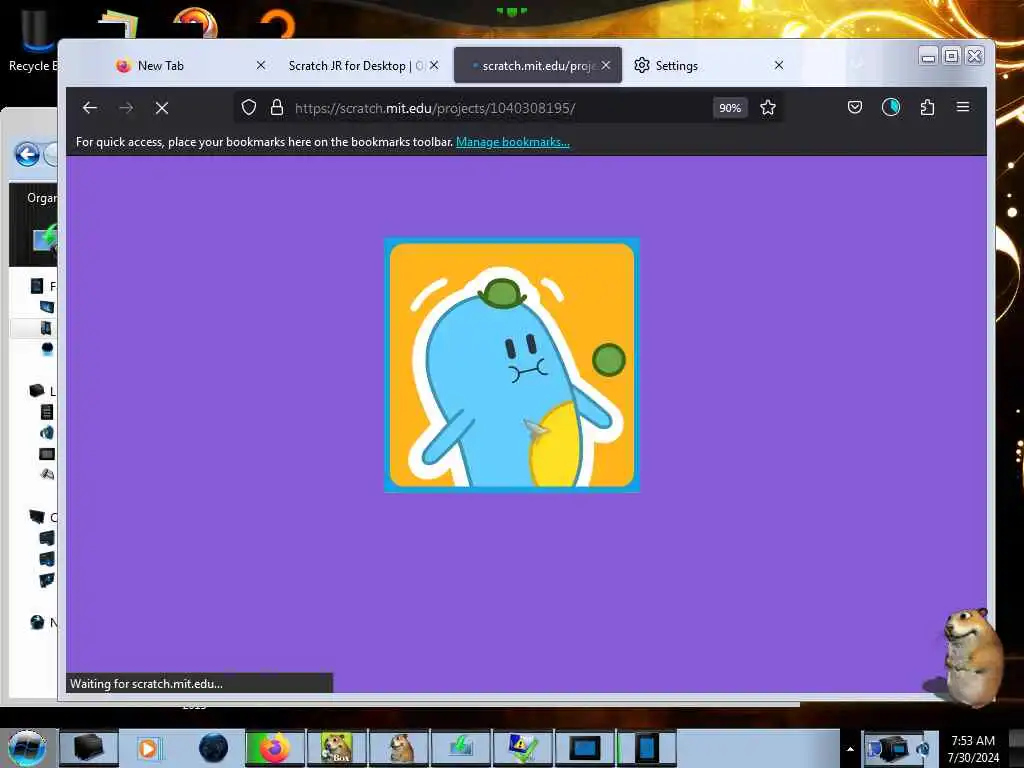Open the black box taskbar icon

[x=88, y=748]
